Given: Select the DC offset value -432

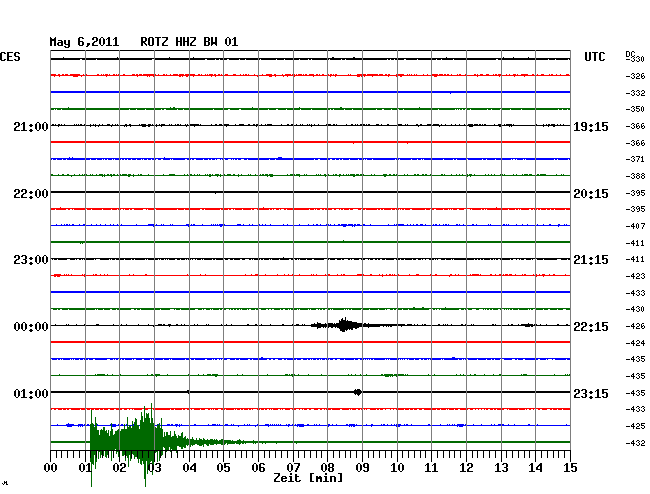Looking at the screenshot, I should (635, 443).
